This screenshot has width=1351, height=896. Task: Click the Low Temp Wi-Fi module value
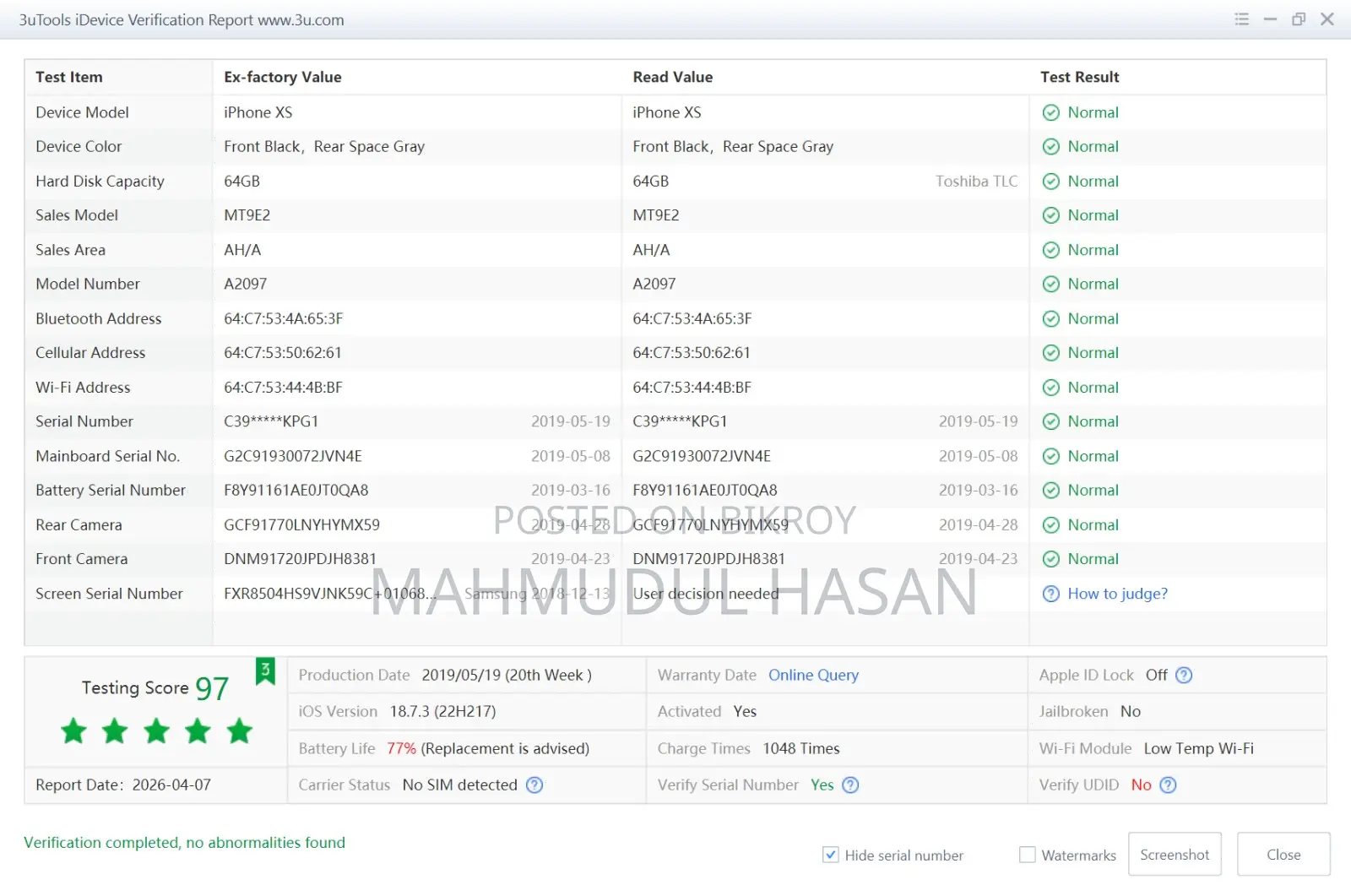[1198, 748]
